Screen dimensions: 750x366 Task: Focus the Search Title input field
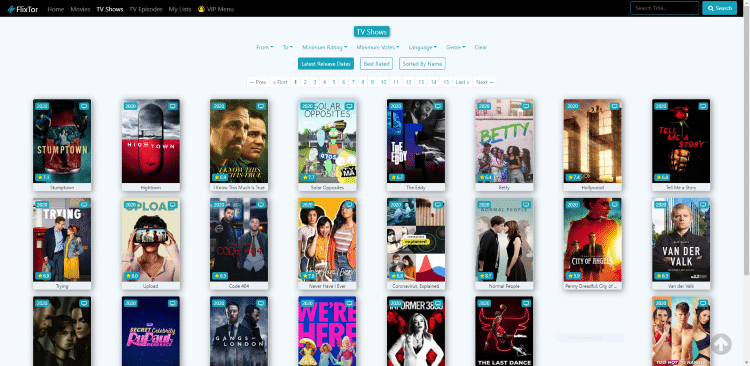(x=664, y=8)
